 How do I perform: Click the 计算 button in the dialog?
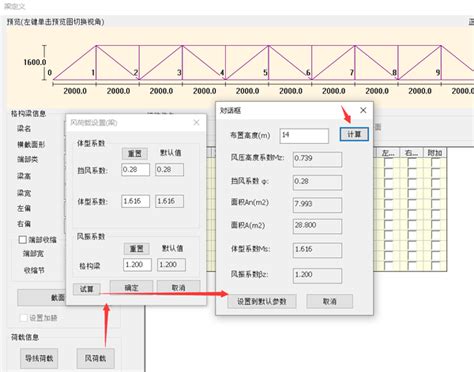point(354,134)
